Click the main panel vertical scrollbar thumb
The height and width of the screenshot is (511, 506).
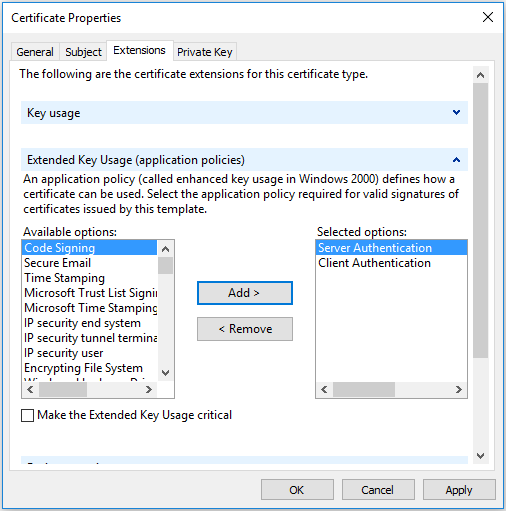(480, 221)
